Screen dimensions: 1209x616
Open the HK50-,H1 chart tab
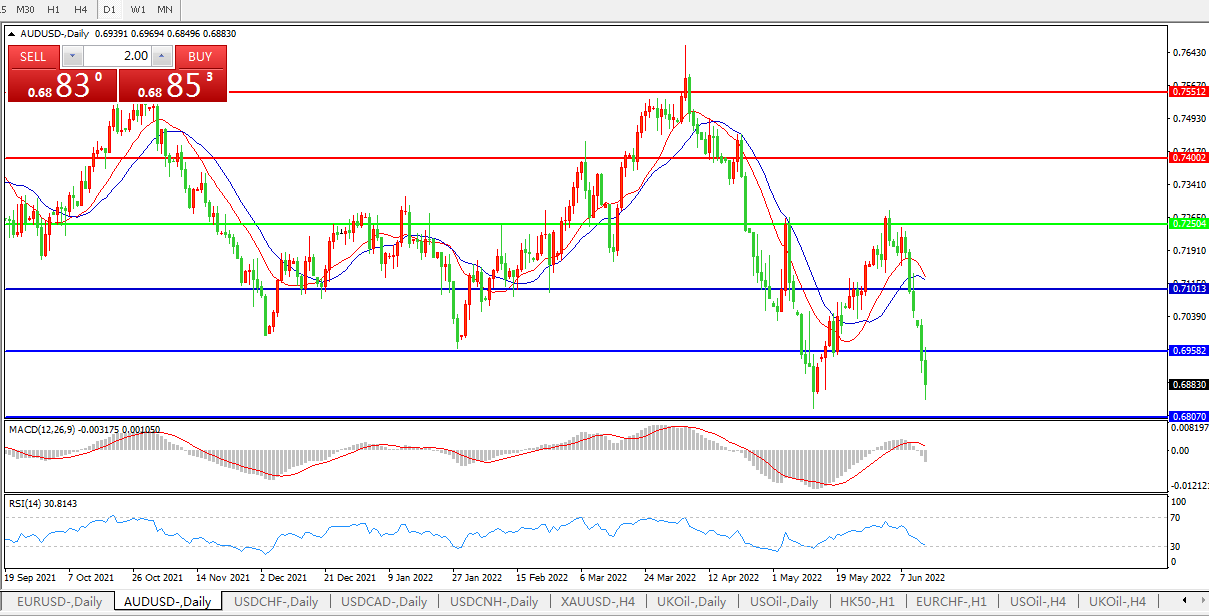(869, 602)
